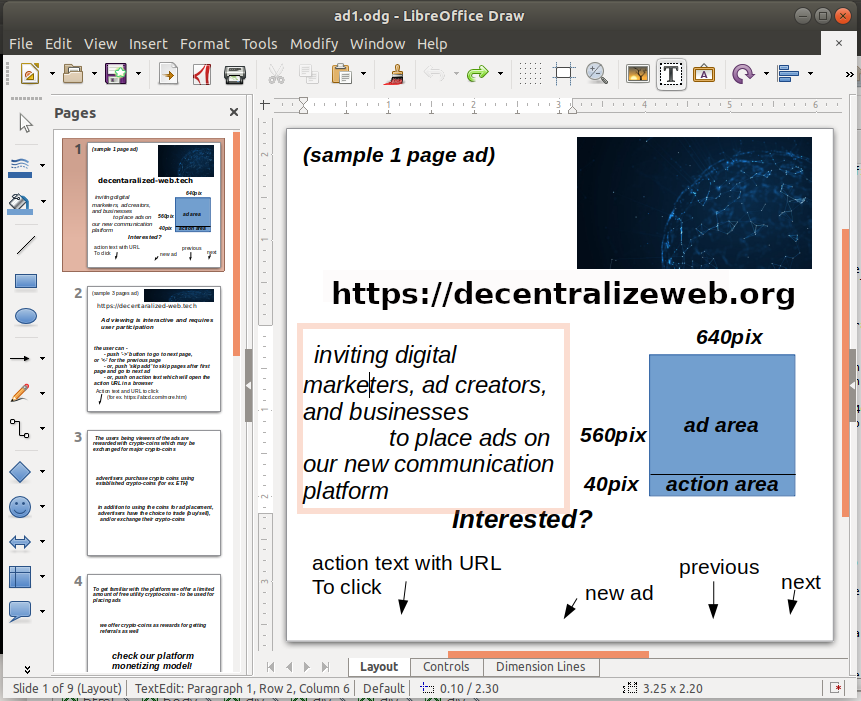Click the Clone Formatting paintbrush icon
Image resolution: width=861 pixels, height=701 pixels.
pos(396,74)
